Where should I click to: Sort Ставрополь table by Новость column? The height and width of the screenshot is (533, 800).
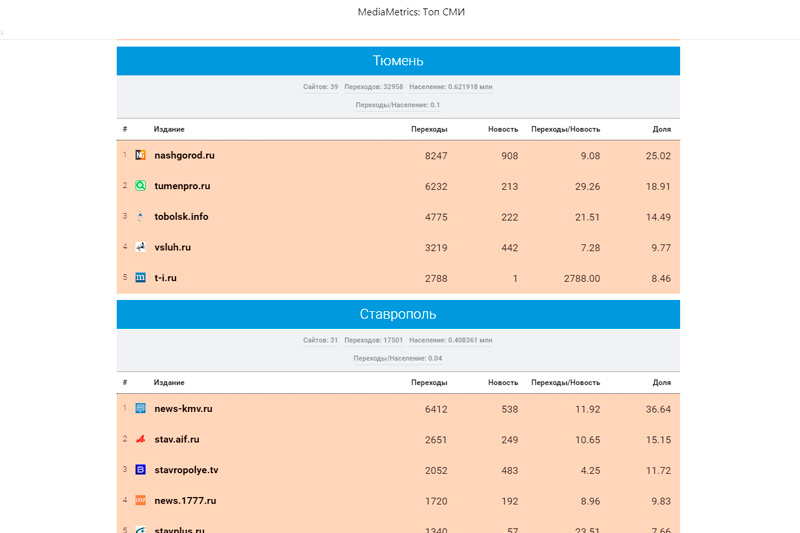click(503, 382)
